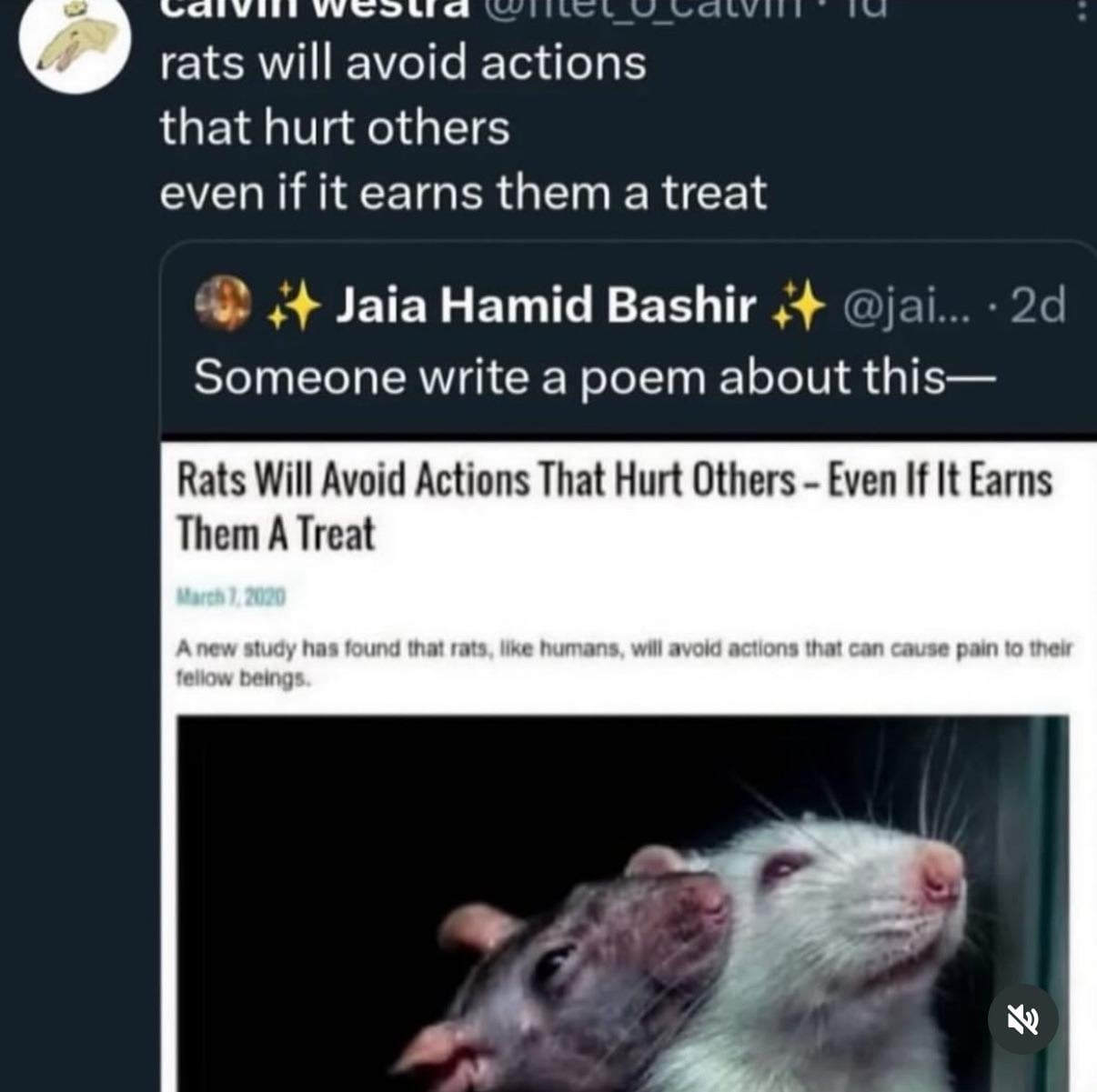Click the sparkle emoji before Jaia's name
1097x1092 pixels.
coord(293,305)
